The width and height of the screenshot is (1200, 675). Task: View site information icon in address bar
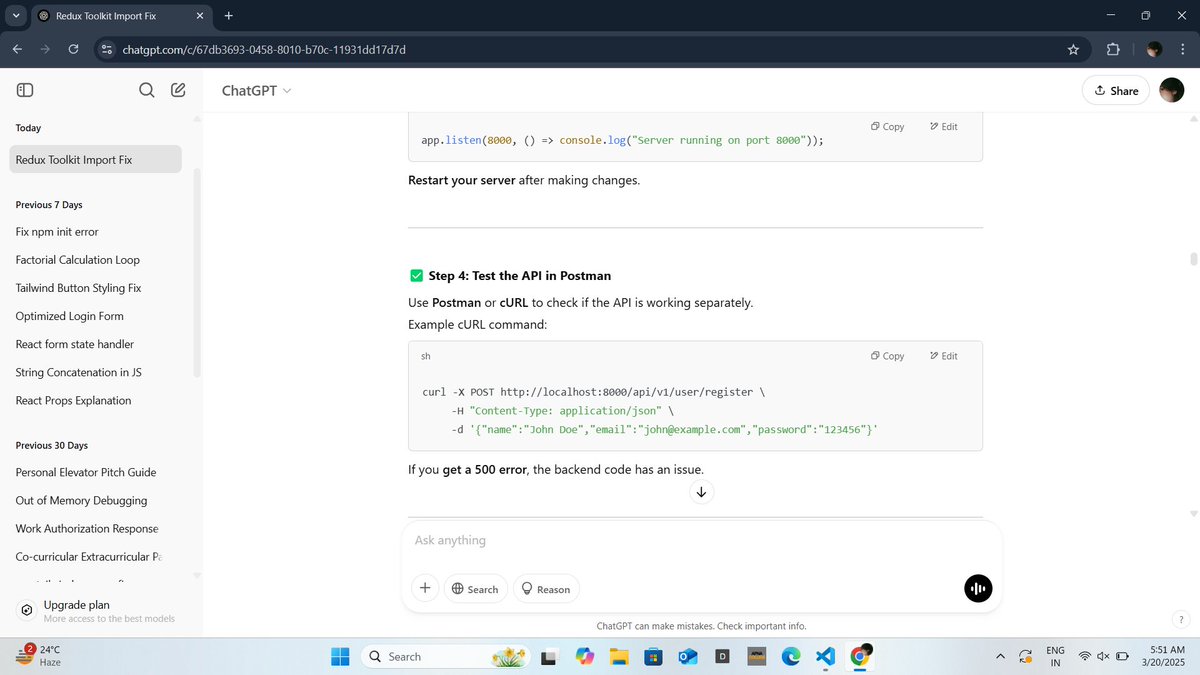coord(108,49)
